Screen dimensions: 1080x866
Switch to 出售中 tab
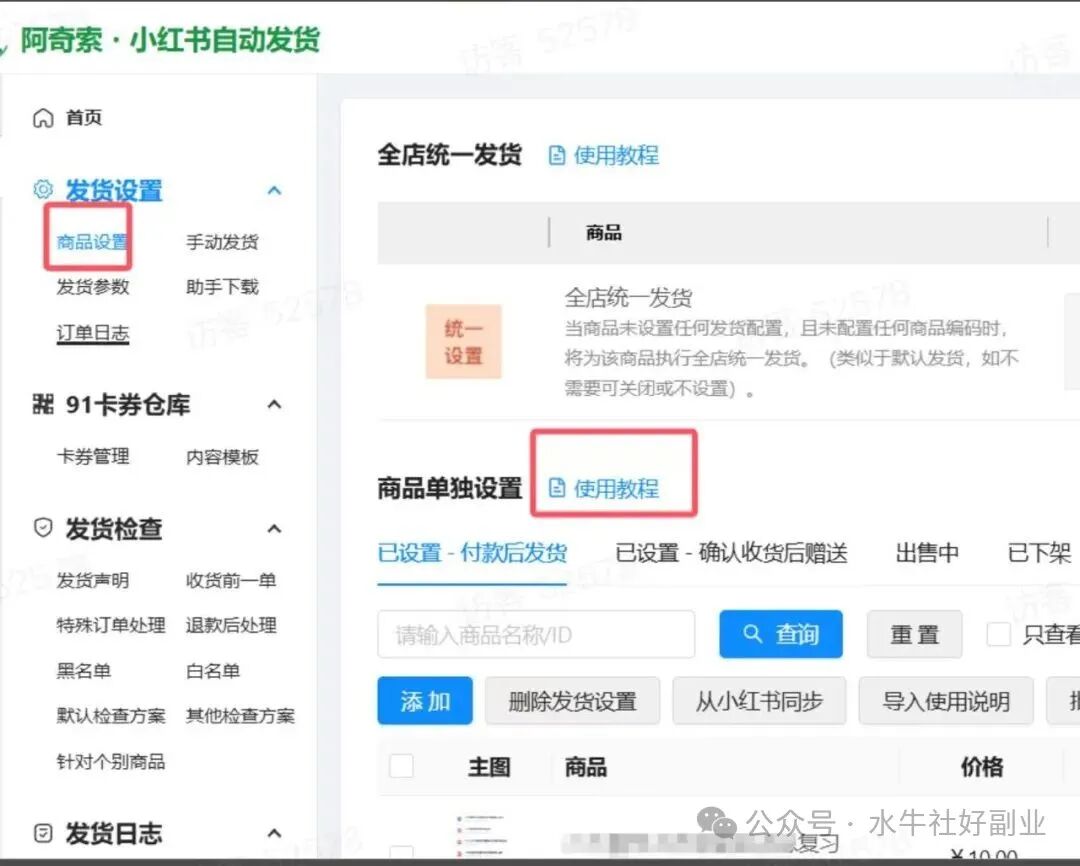click(x=927, y=553)
